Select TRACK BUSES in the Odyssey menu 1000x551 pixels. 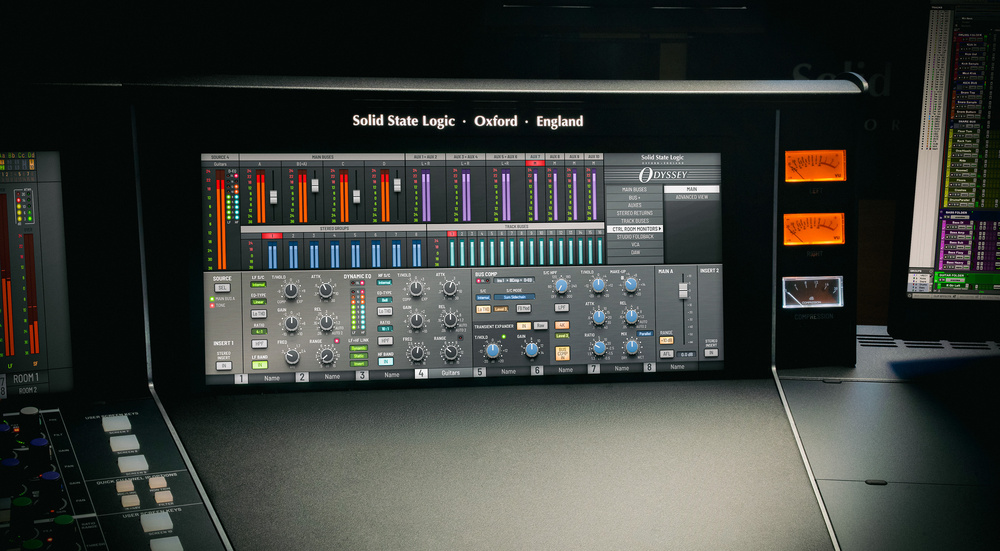click(635, 221)
